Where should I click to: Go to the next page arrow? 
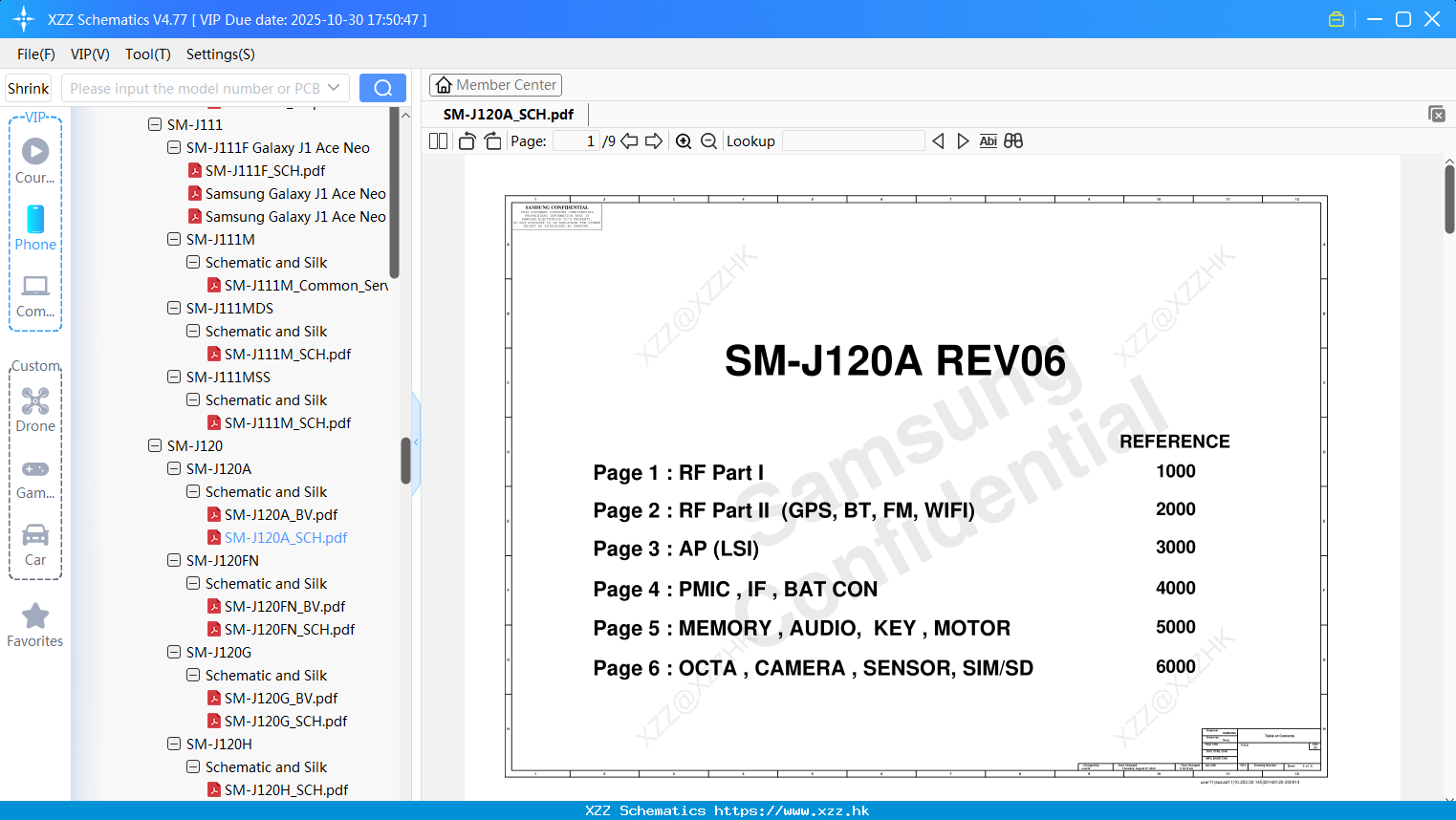pos(654,140)
